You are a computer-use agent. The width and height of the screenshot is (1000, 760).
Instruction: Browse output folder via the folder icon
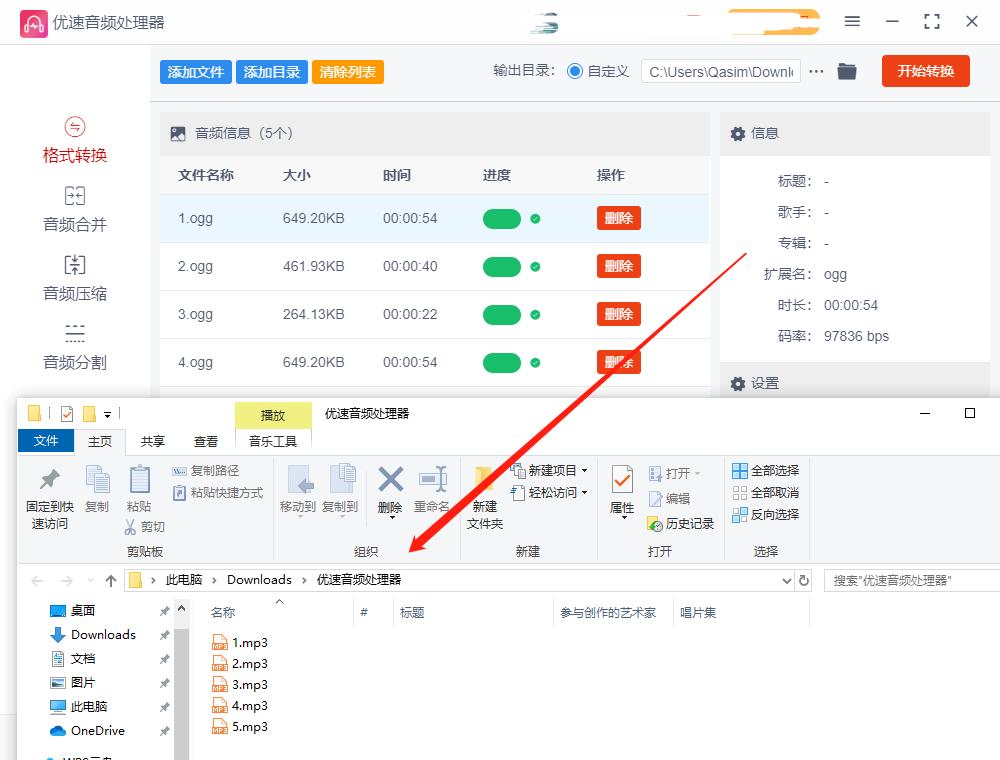coord(847,71)
